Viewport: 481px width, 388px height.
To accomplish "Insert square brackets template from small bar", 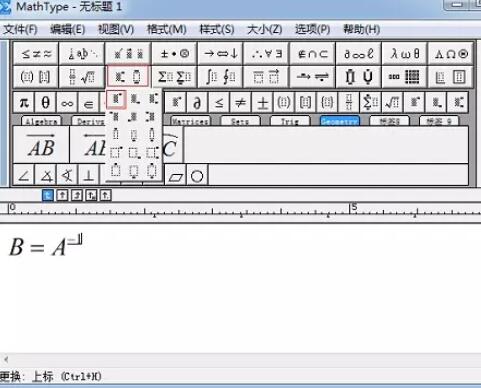I will [305, 102].
